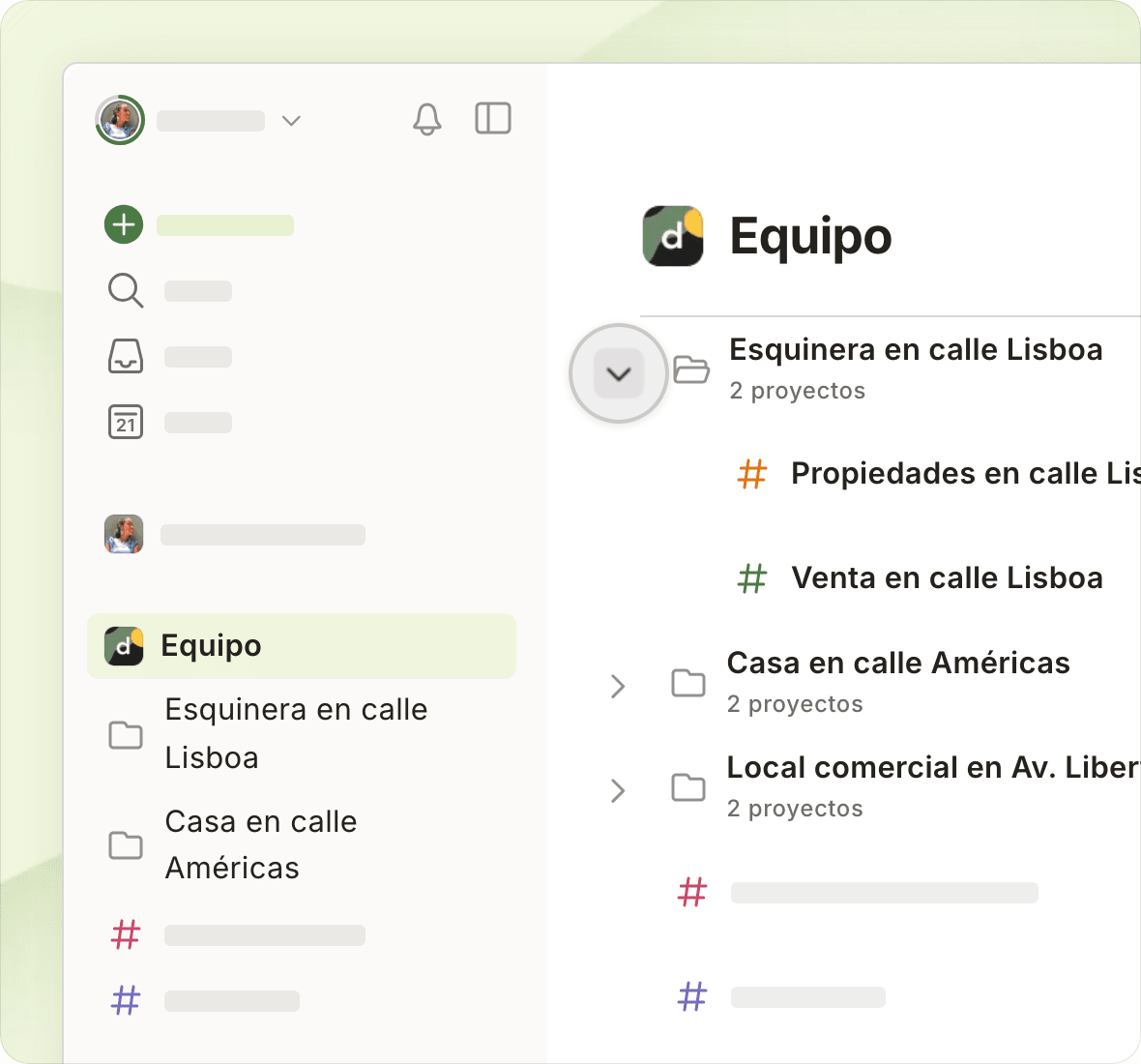Click the green add task plus button
Viewport: 1141px width, 1064px height.
[124, 224]
